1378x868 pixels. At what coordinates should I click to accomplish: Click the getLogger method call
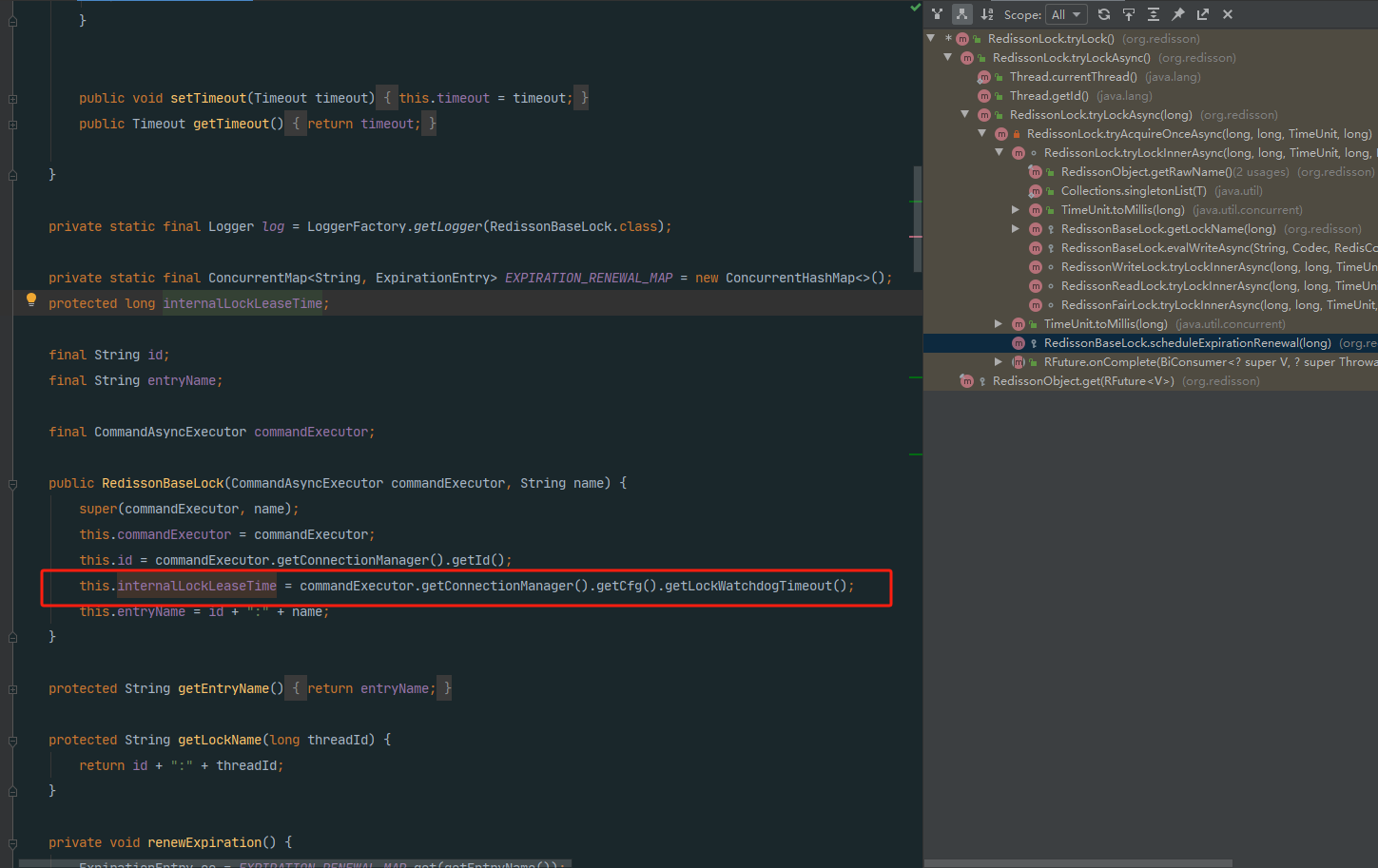pos(448,226)
